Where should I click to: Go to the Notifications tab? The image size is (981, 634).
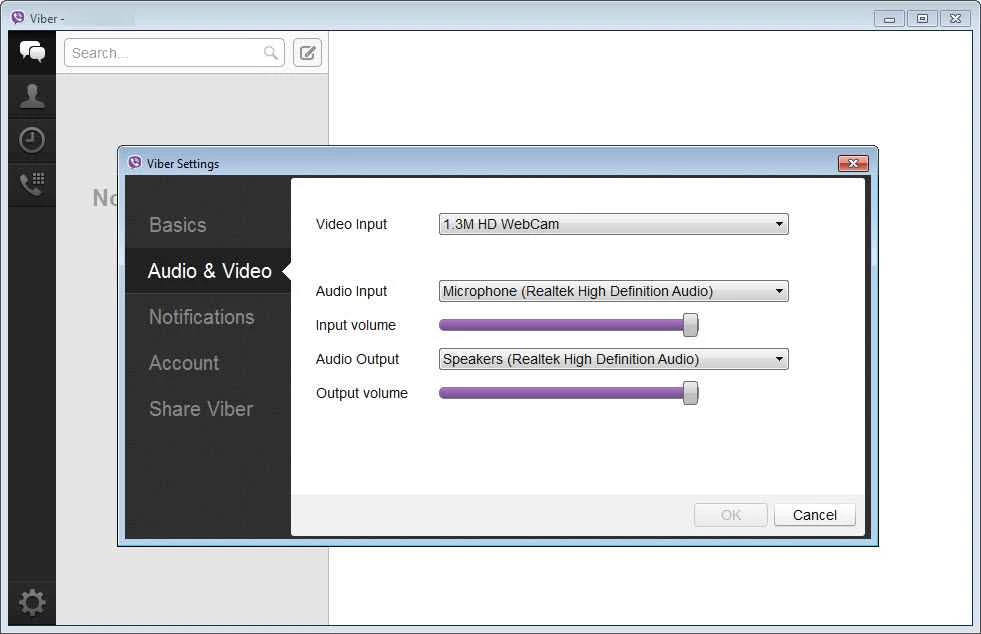point(201,317)
